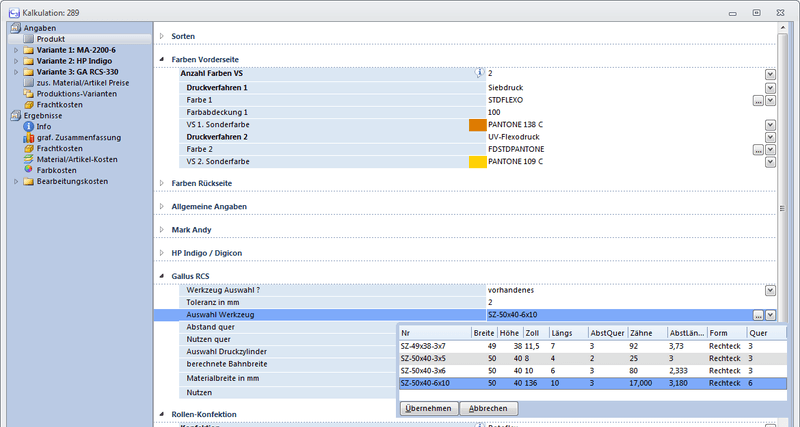Expand the Mark Andy section

162,230
